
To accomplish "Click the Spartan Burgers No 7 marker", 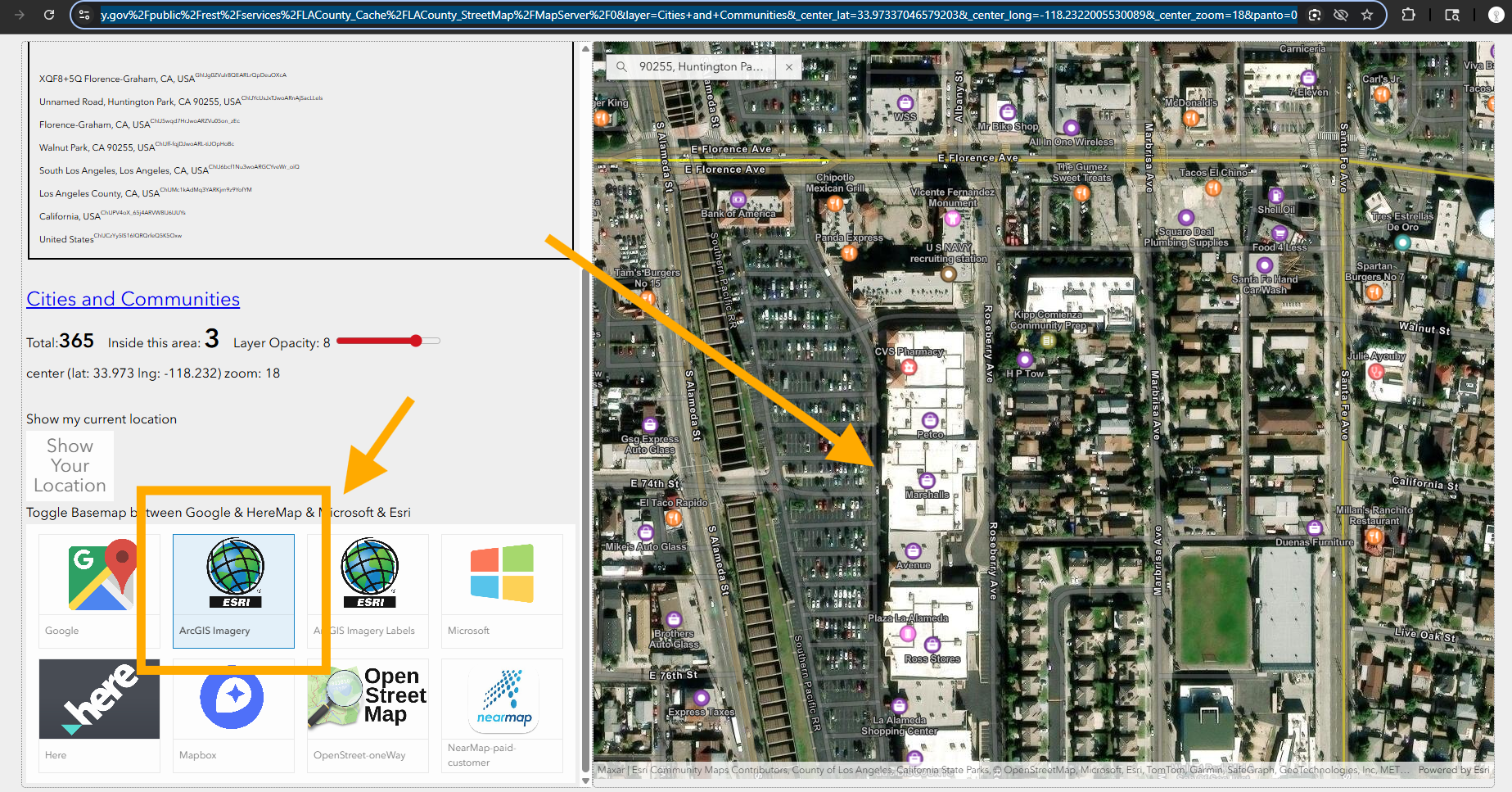I will tap(1374, 292).
